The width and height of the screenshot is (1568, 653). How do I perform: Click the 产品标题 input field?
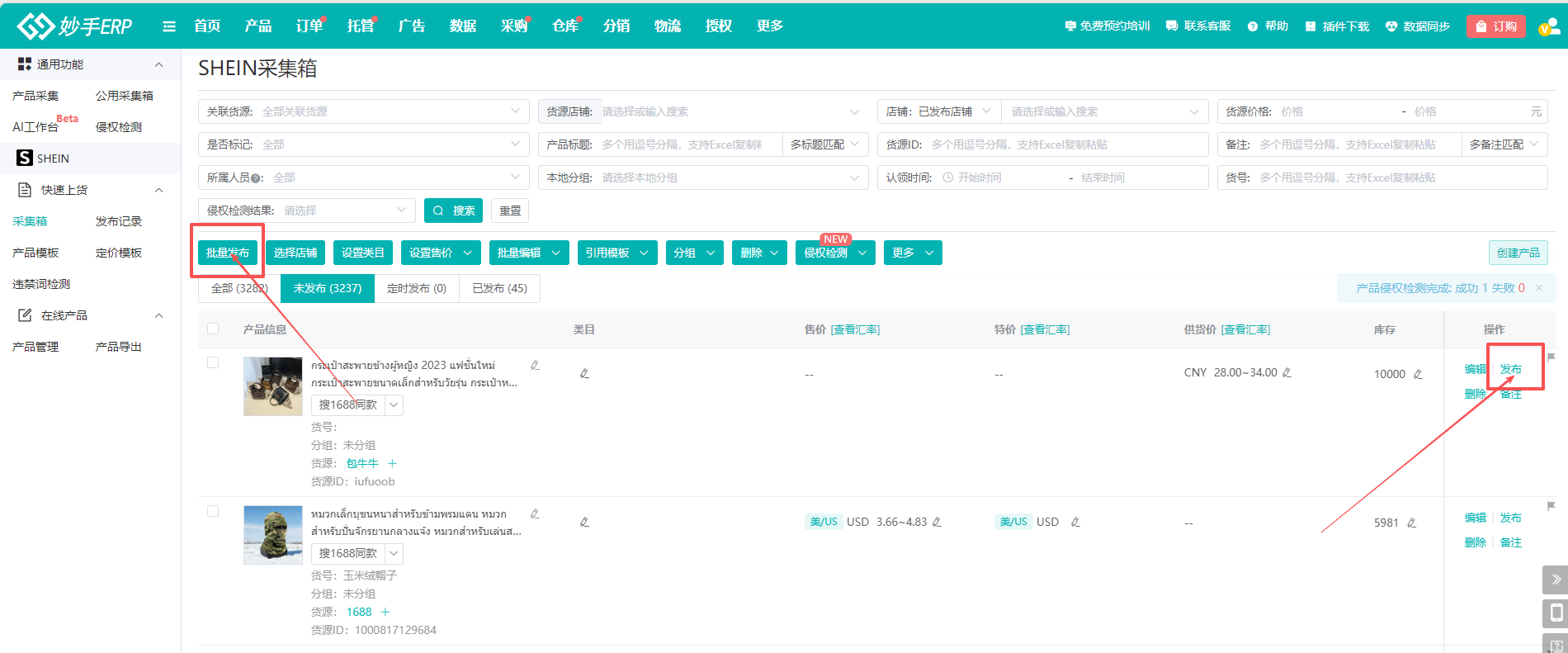click(689, 144)
